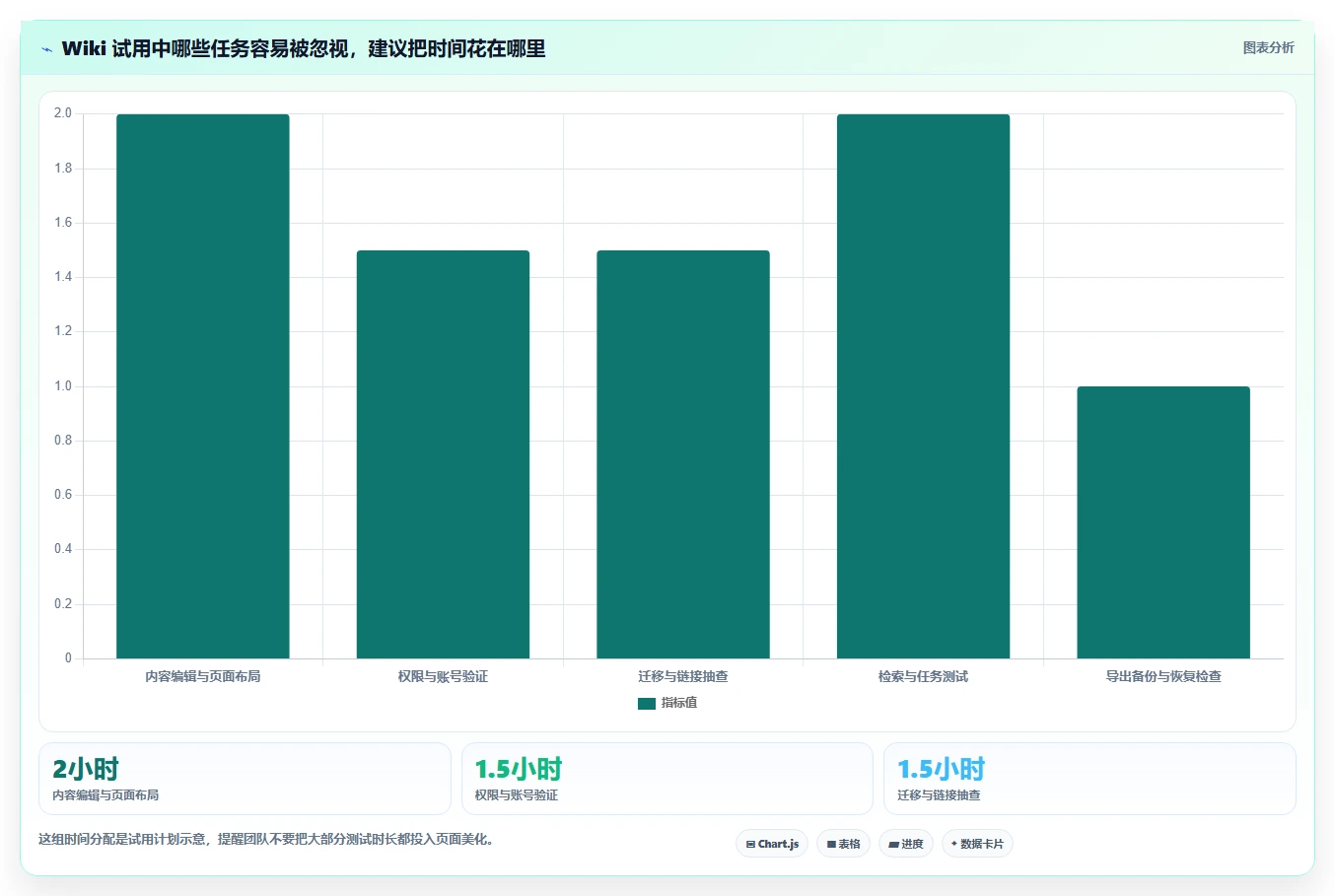Click the 1.0 y-axis tick label
Viewport: 1335px width, 896px height.
[63, 386]
